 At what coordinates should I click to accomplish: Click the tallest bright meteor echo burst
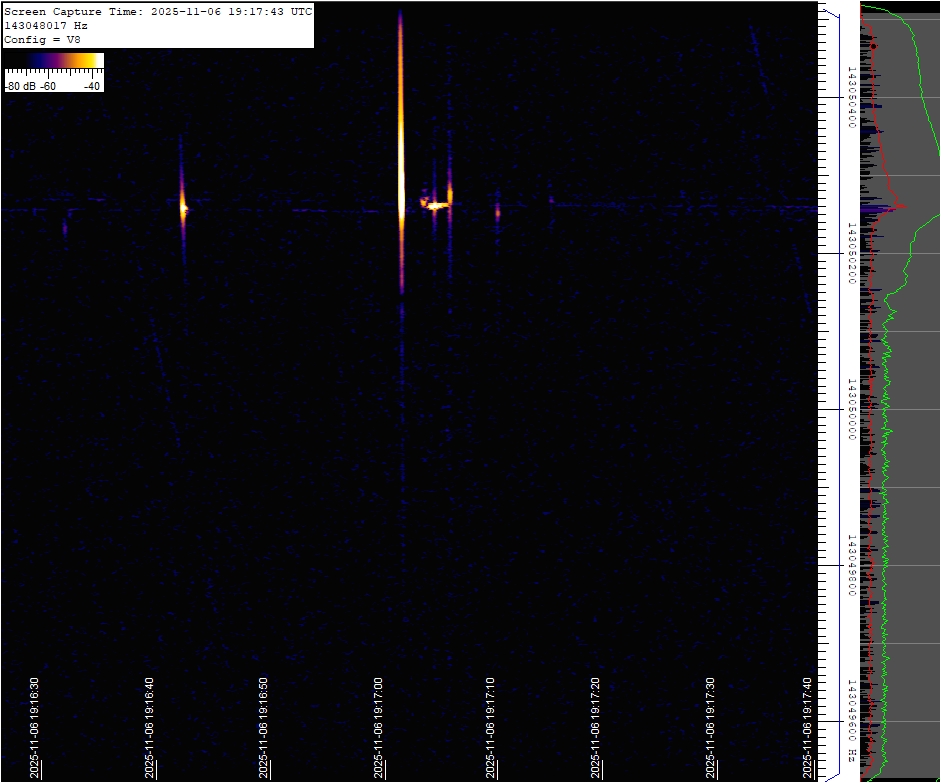400,150
